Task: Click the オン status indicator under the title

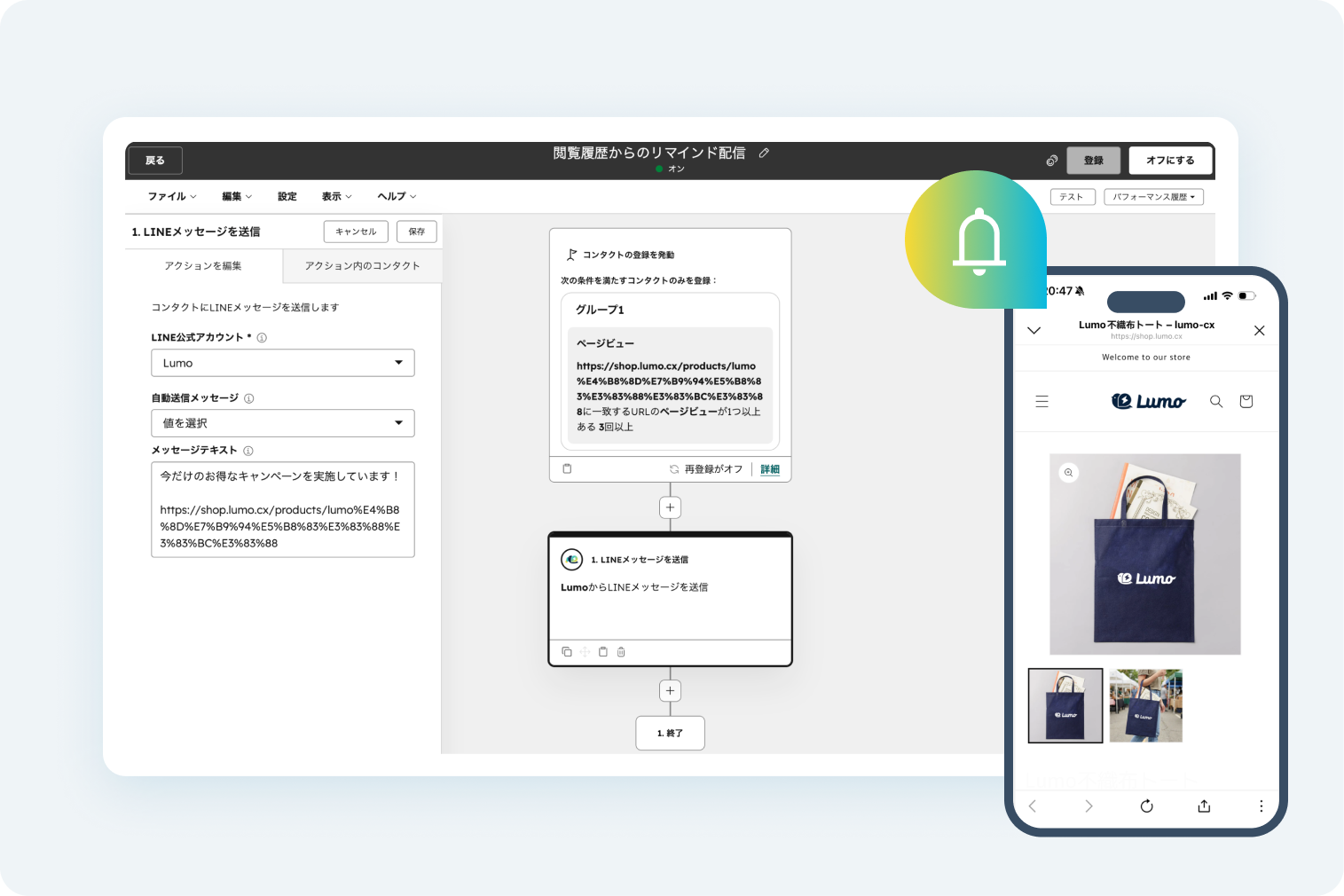Action: click(671, 169)
